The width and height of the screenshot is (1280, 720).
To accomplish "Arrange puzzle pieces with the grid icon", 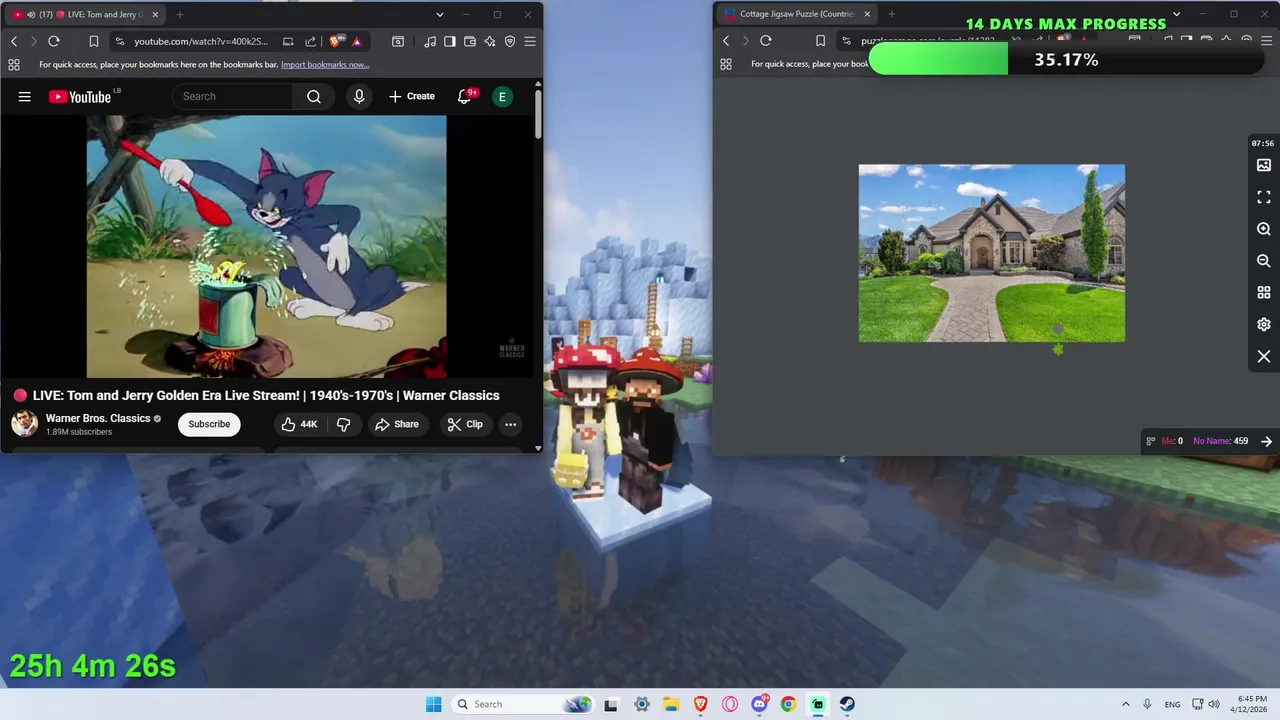I will [x=1264, y=293].
